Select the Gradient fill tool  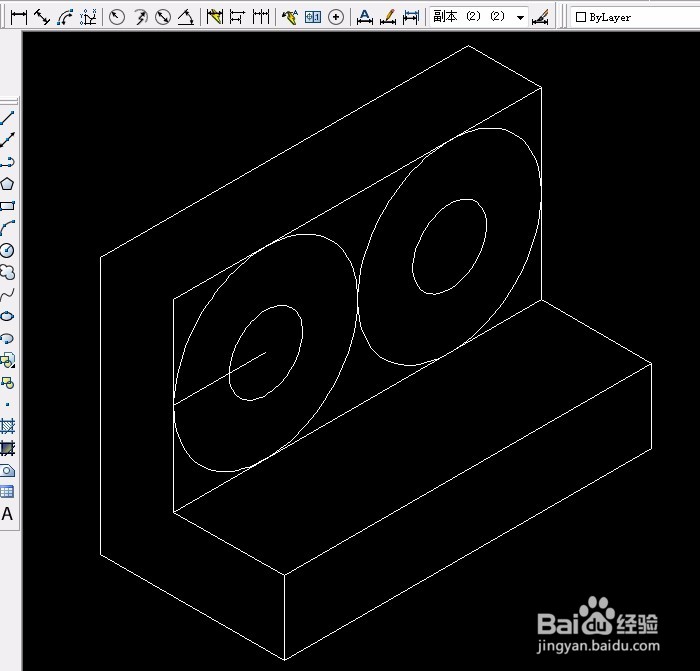click(x=8, y=448)
